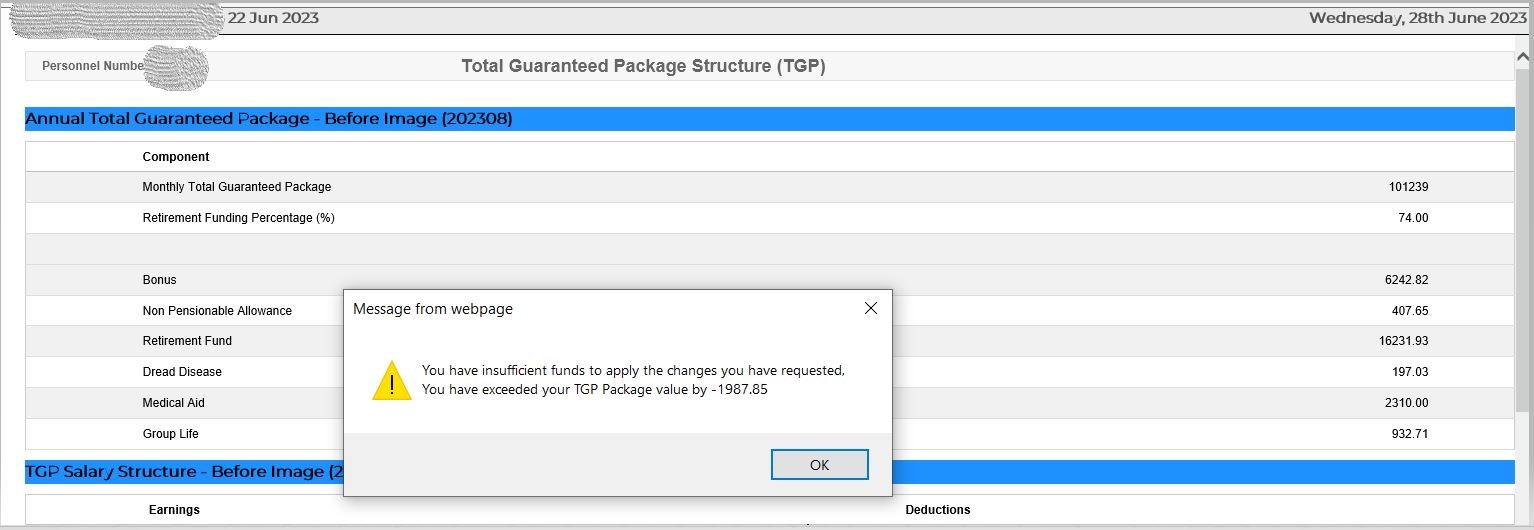This screenshot has width=1534, height=530.
Task: Click the Retirement Funding Percentage (%) label
Action: [x=238, y=218]
